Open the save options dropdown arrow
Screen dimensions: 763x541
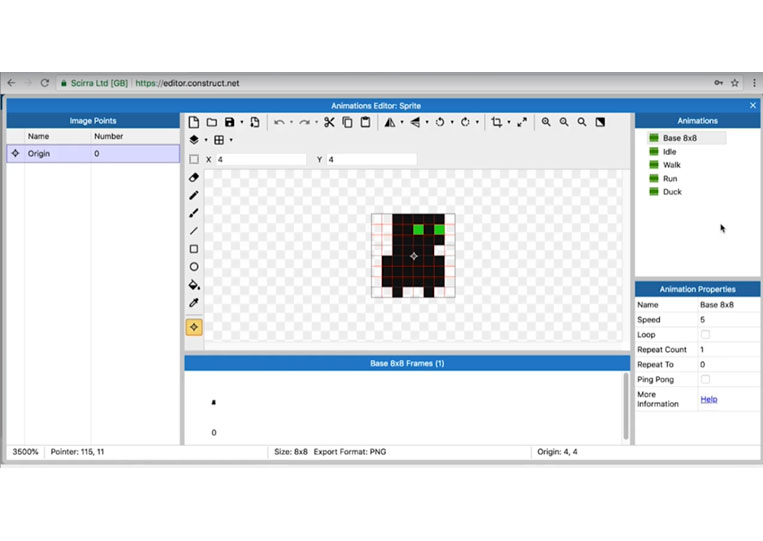(x=242, y=122)
